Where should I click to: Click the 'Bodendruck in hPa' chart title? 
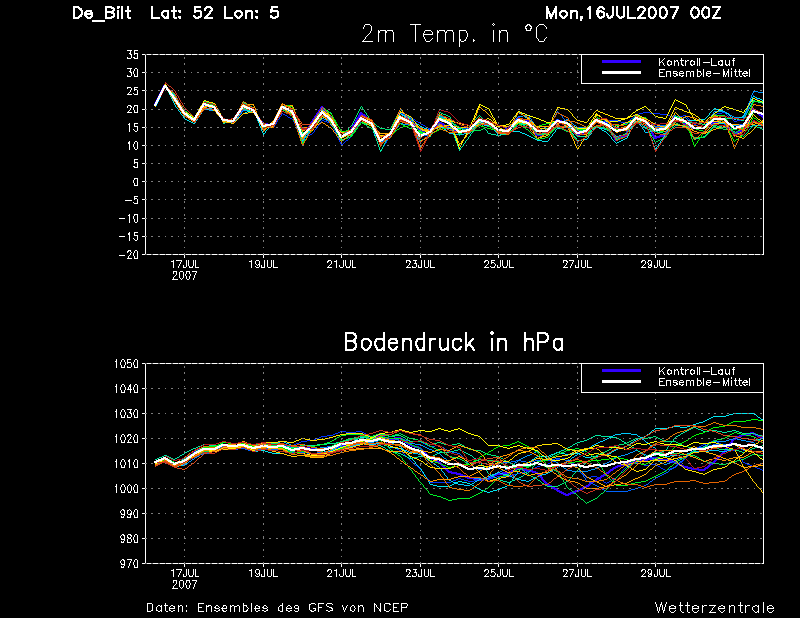tap(453, 342)
